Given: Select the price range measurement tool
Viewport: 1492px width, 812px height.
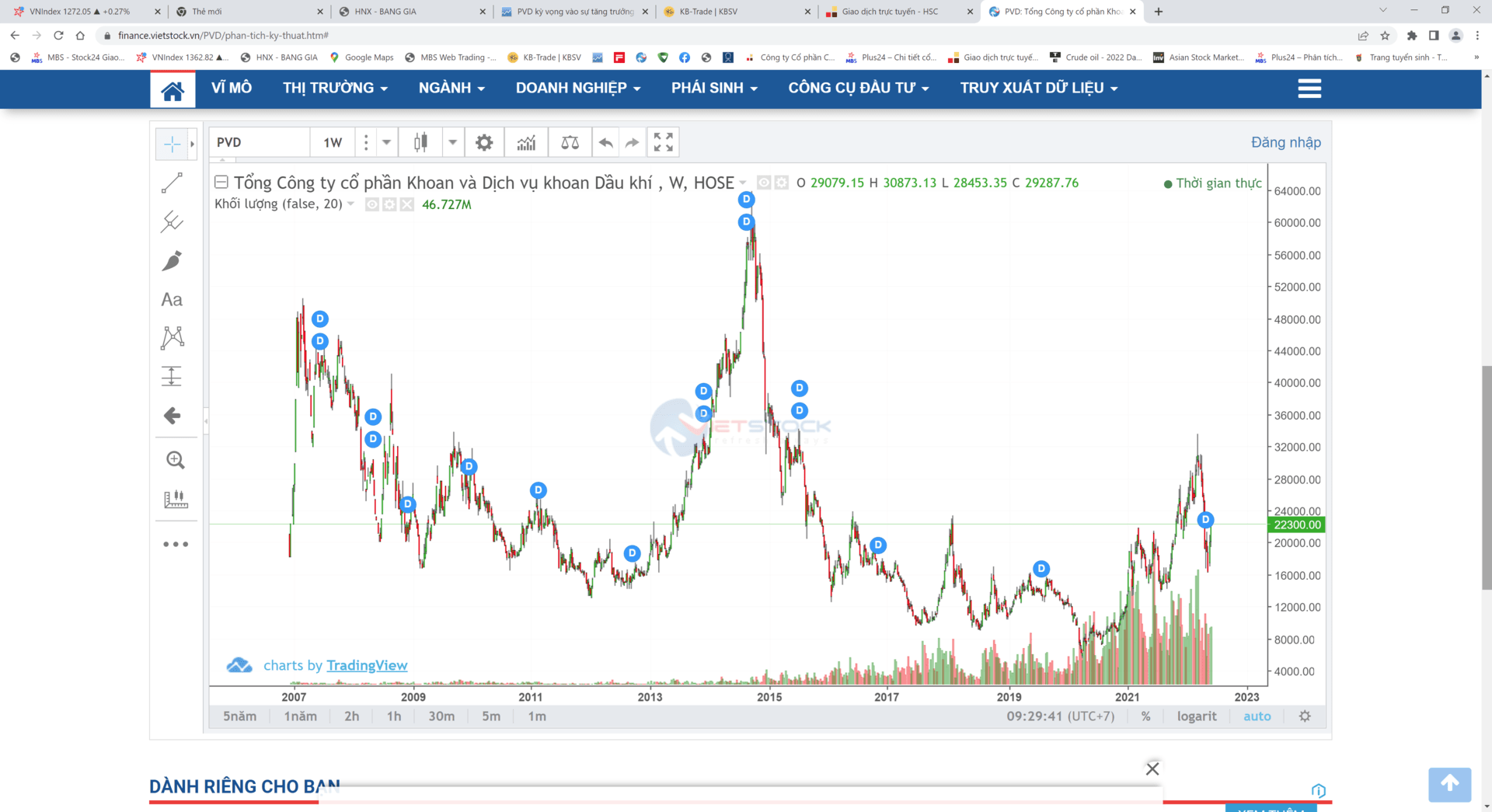Looking at the screenshot, I should pyautogui.click(x=172, y=377).
